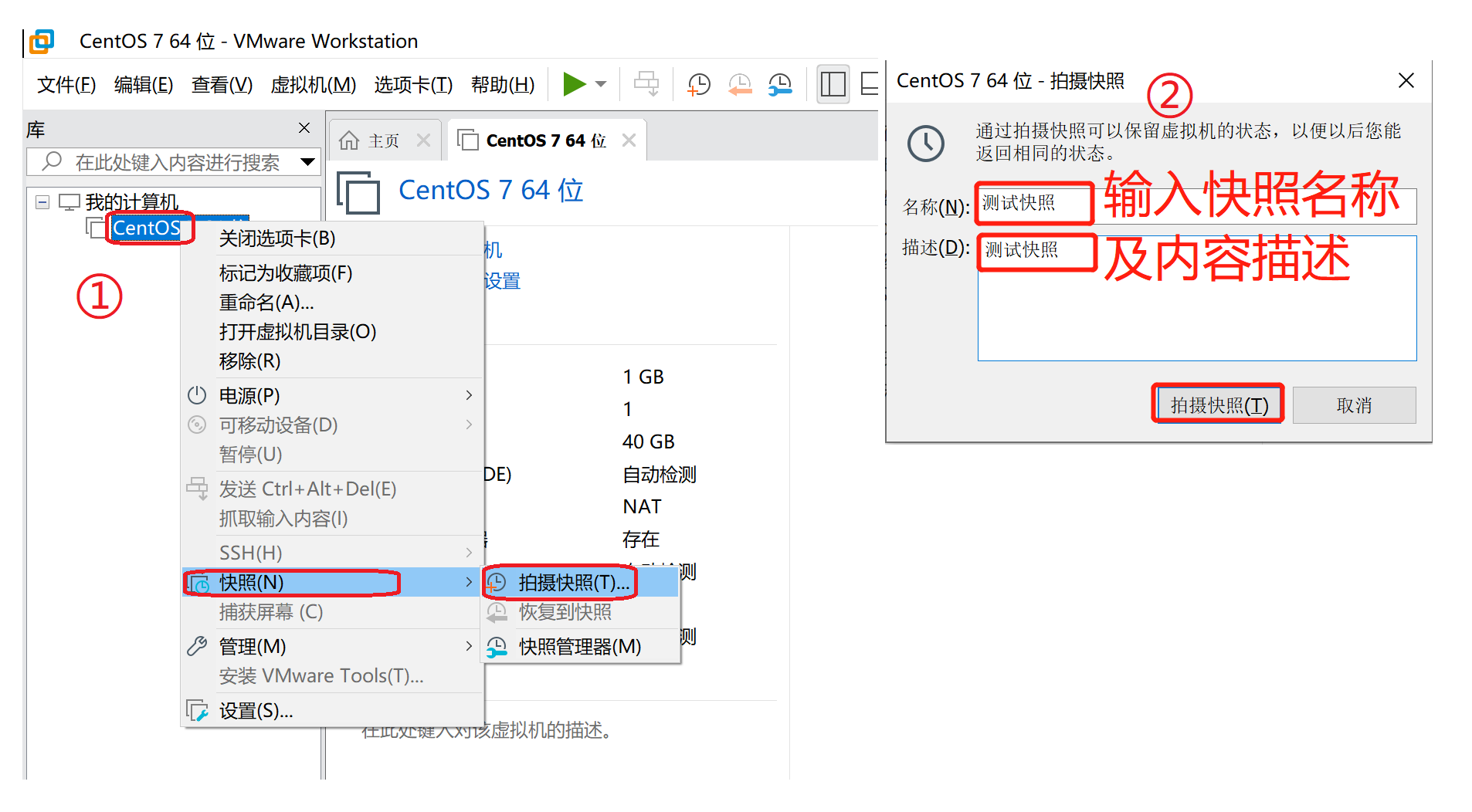Click the clock icon in snapshot dialog
The image size is (1472, 812).
pyautogui.click(x=925, y=144)
